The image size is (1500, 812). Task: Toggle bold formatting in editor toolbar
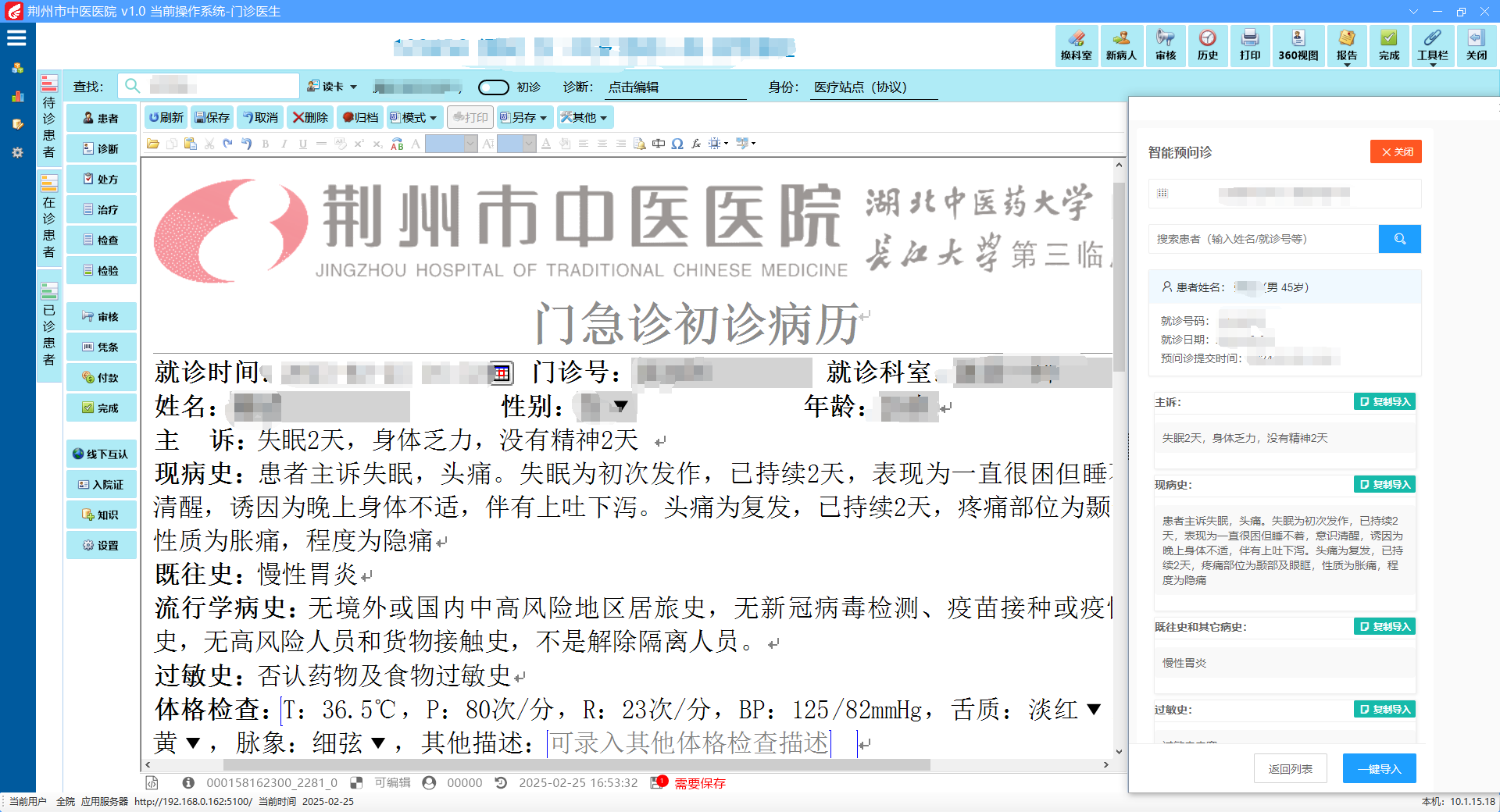(266, 144)
